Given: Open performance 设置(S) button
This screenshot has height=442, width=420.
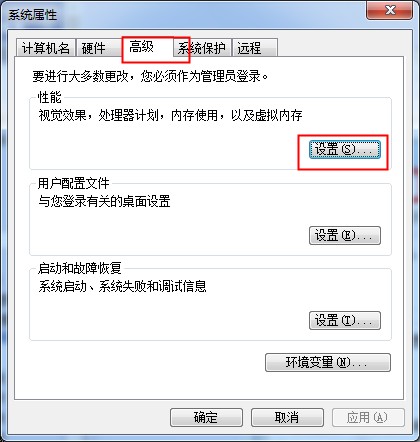Looking at the screenshot, I should 345,149.
